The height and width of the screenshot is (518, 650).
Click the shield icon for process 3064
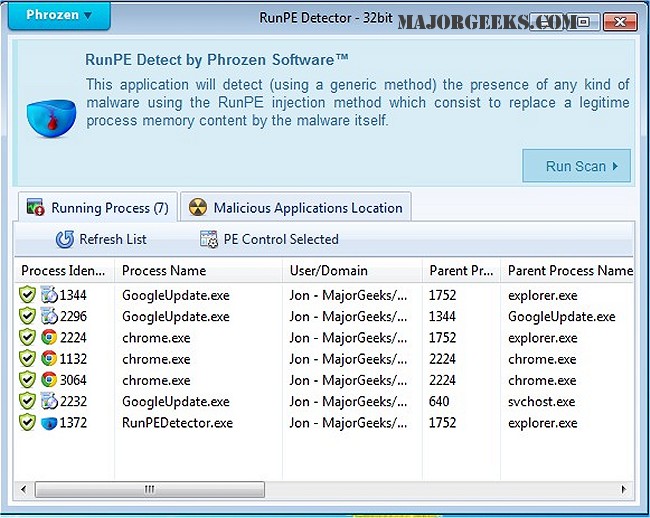27,380
